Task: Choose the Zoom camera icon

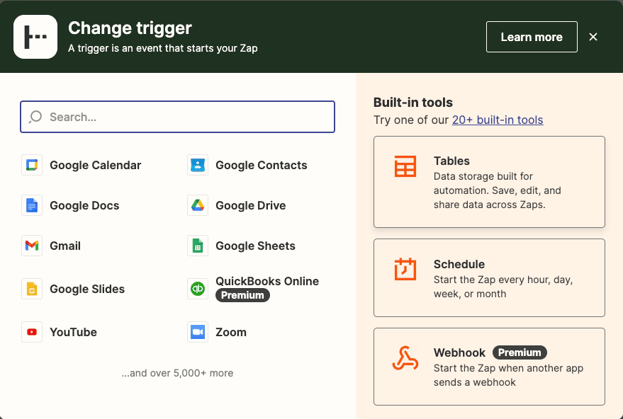Action: (198, 332)
